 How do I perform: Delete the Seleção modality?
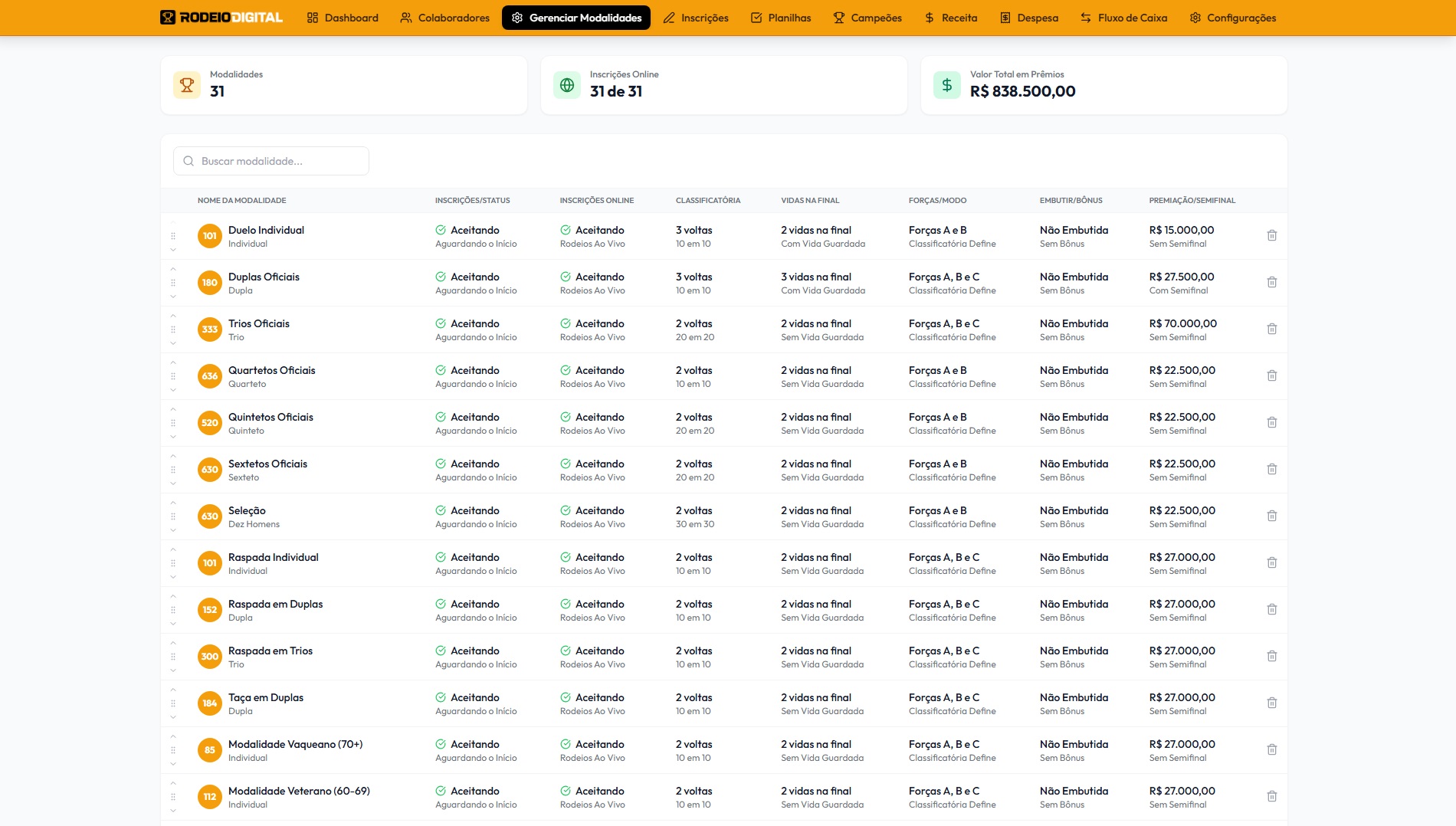point(1271,516)
